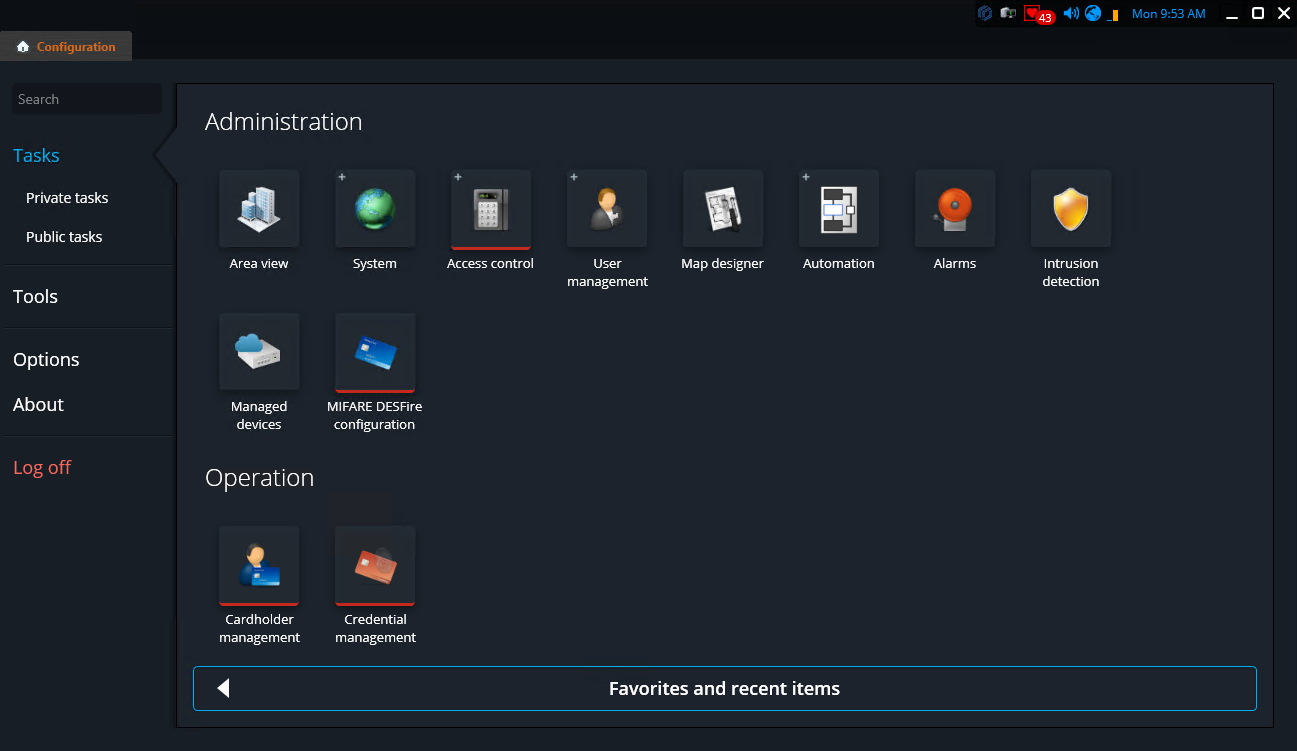1297x751 pixels.
Task: Open Managed devices task
Action: (x=259, y=352)
